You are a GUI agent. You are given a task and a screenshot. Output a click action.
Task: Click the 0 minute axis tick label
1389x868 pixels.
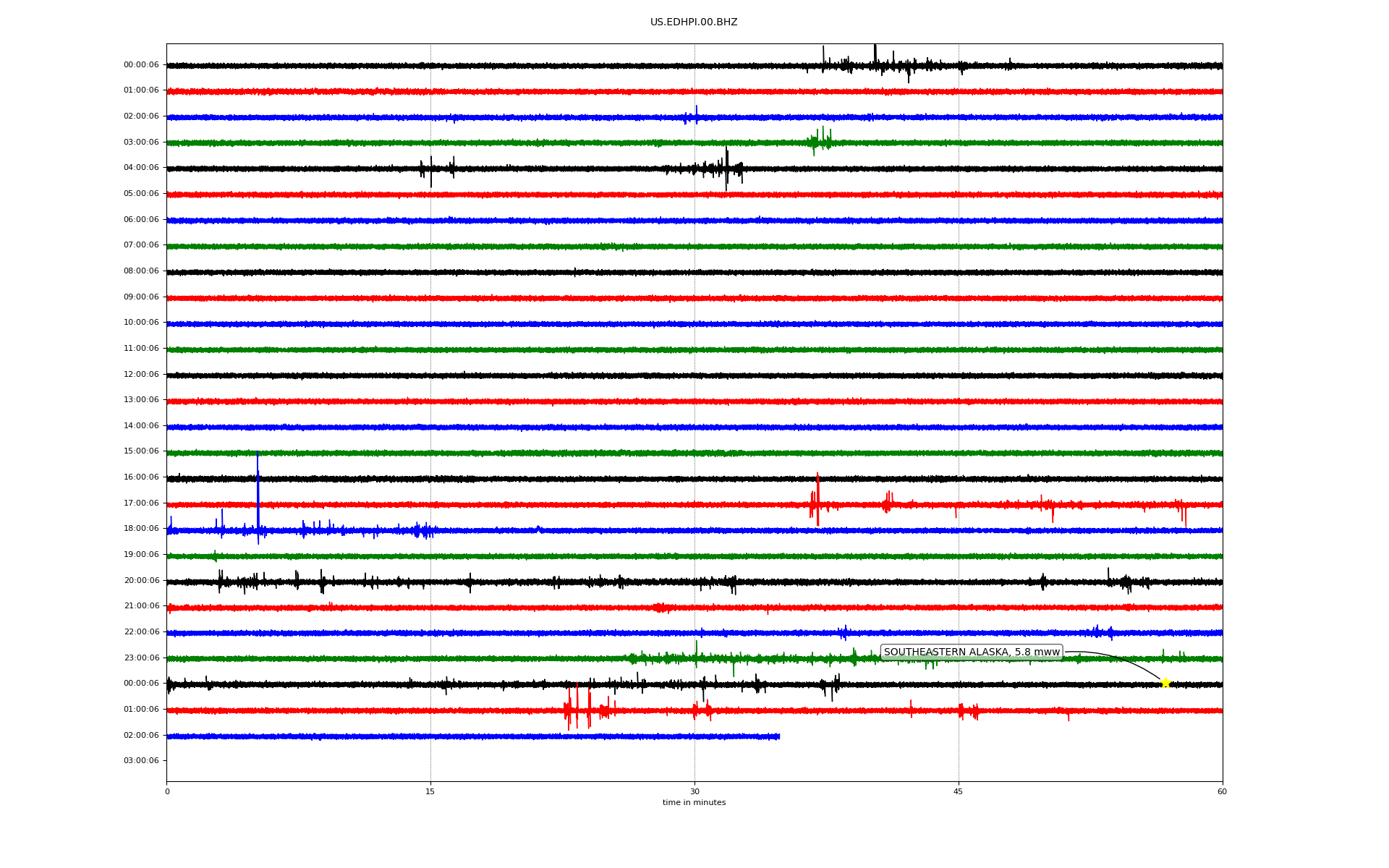click(167, 792)
